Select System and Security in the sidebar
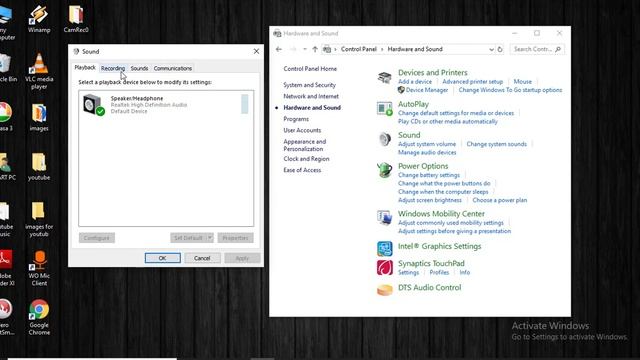 309,85
